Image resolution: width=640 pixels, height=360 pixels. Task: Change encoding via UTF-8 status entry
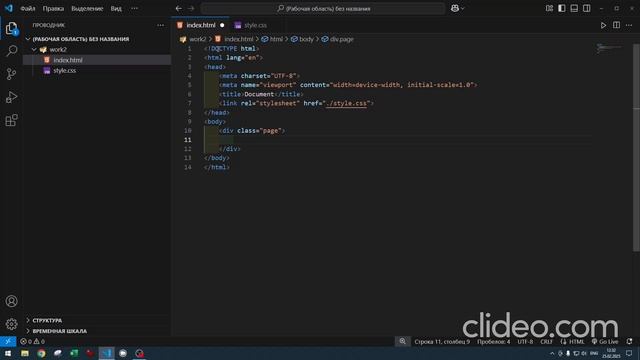click(x=525, y=341)
